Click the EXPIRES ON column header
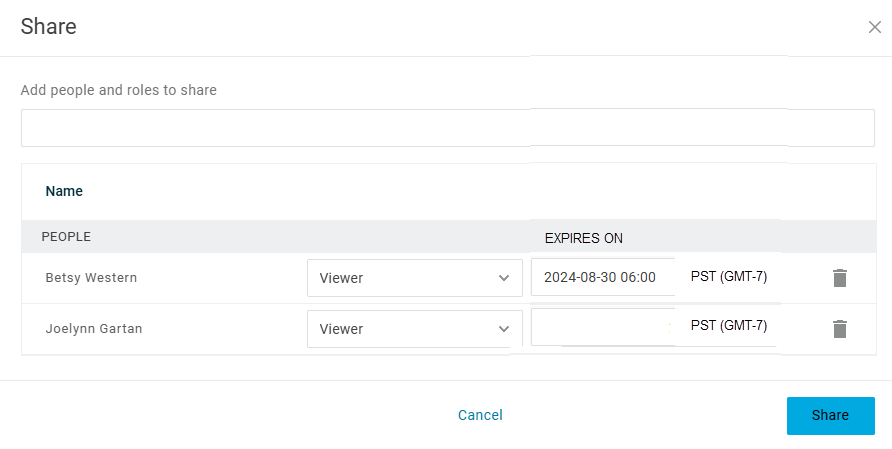This screenshot has width=892, height=449. point(583,238)
